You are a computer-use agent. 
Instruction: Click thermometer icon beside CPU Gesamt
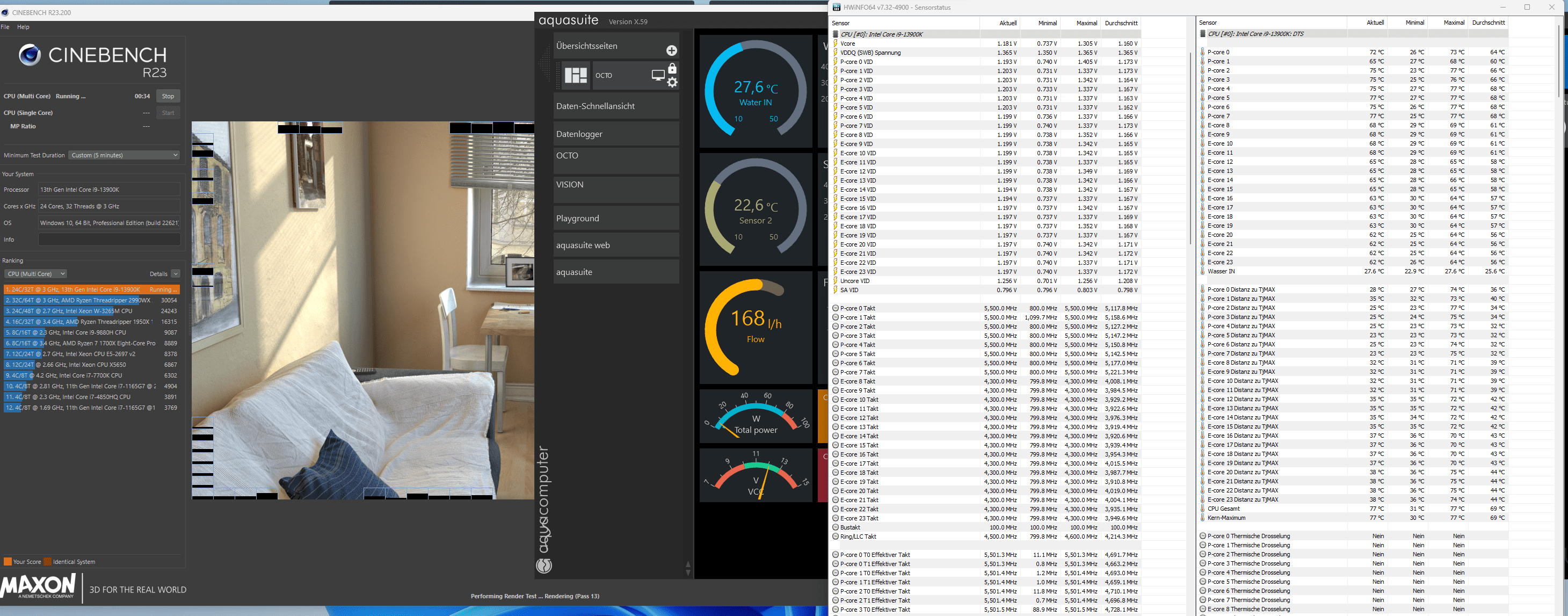(x=1203, y=508)
